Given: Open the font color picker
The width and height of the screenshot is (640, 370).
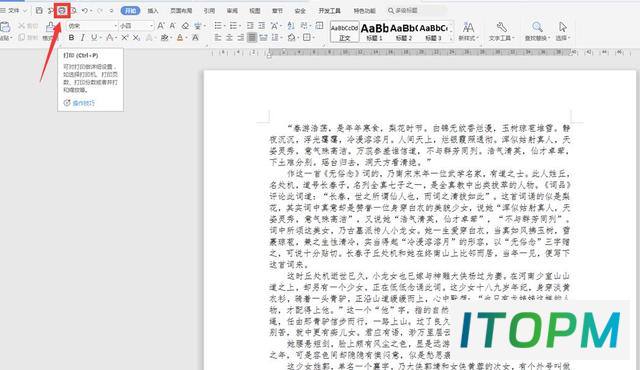Looking at the screenshot, I should 180,38.
